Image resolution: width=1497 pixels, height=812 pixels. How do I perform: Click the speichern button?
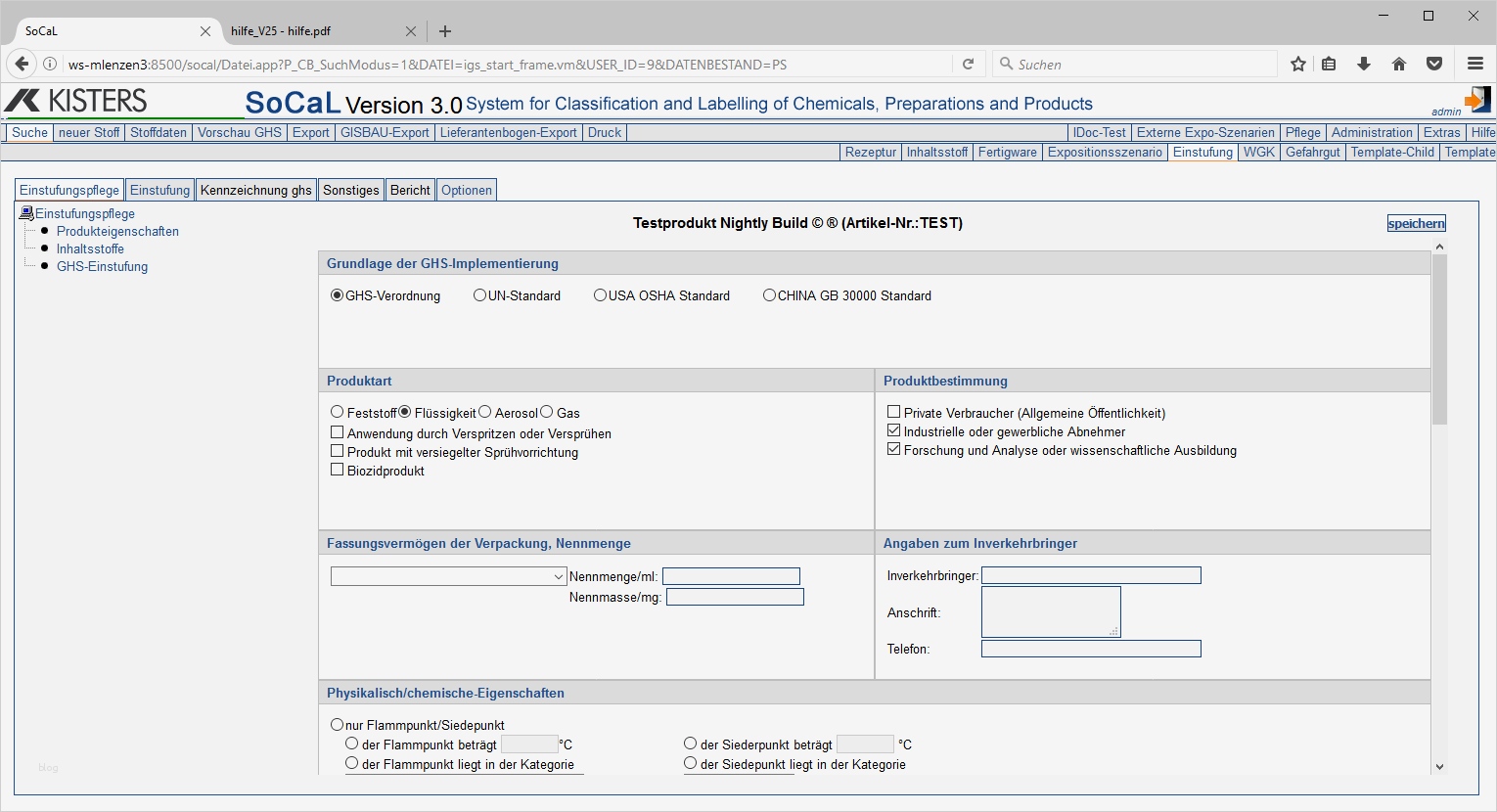click(1416, 223)
